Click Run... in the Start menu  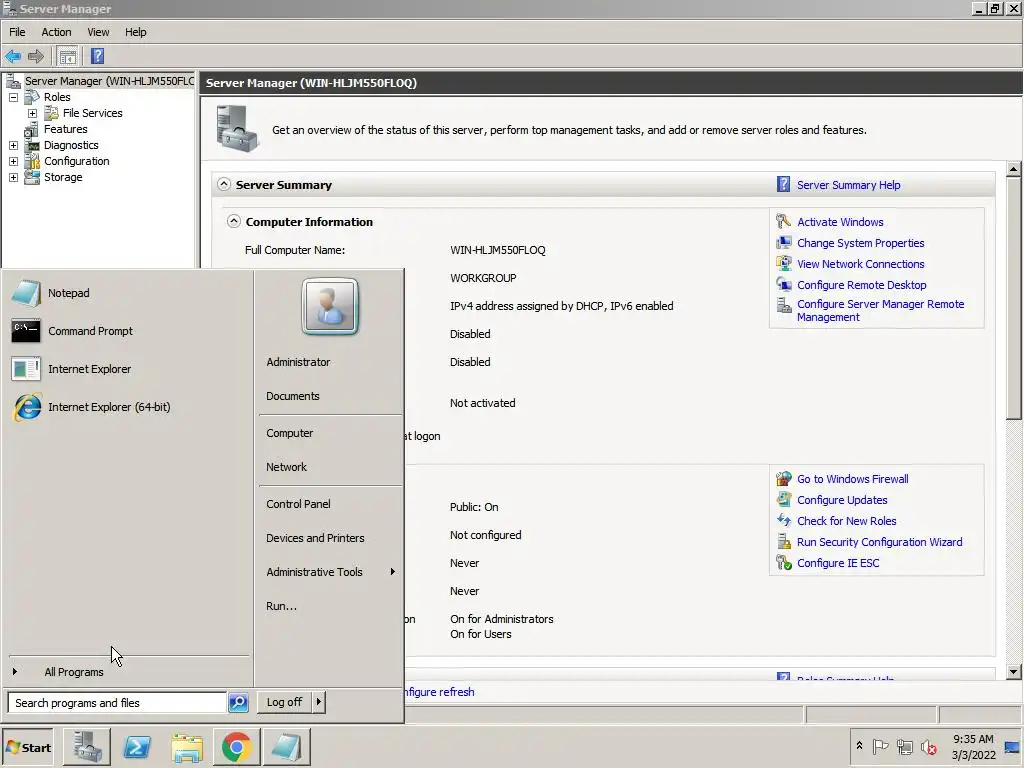pos(281,606)
